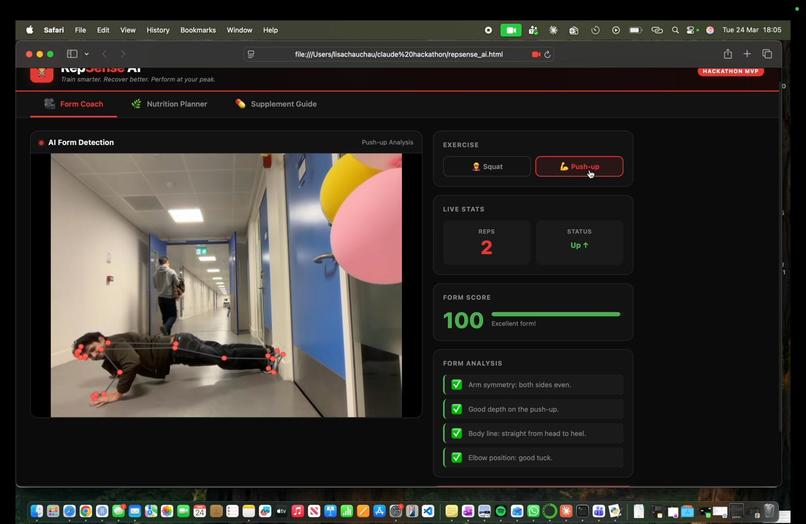Open the File menu

tap(81, 30)
